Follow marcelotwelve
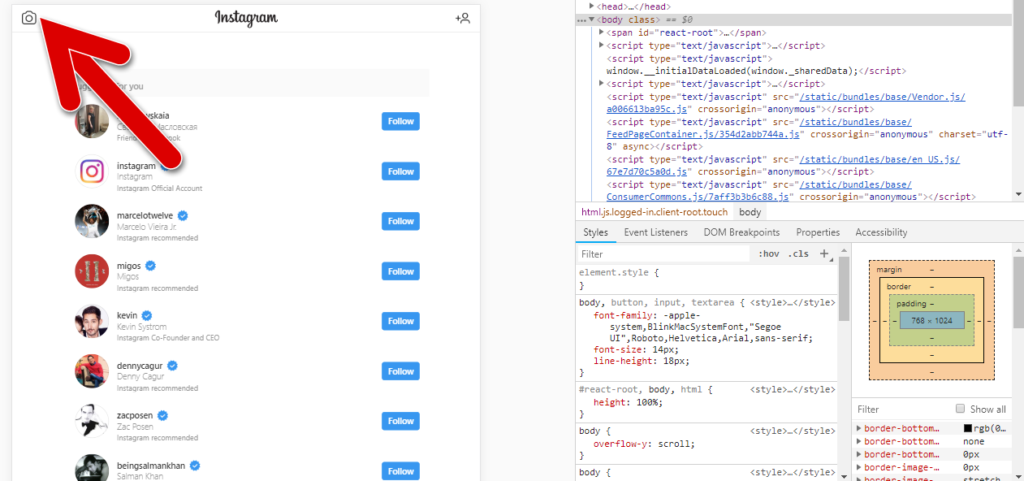The image size is (1024, 481). click(401, 221)
